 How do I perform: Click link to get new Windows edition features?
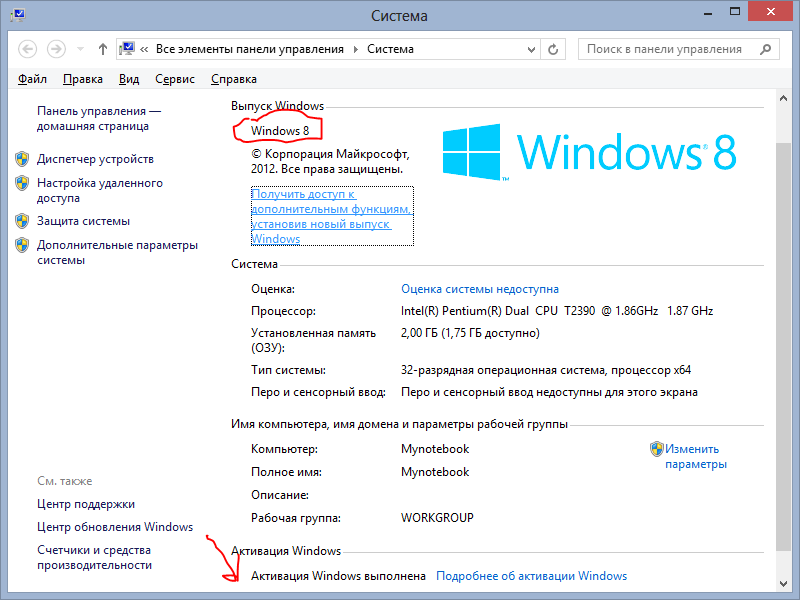click(x=332, y=216)
